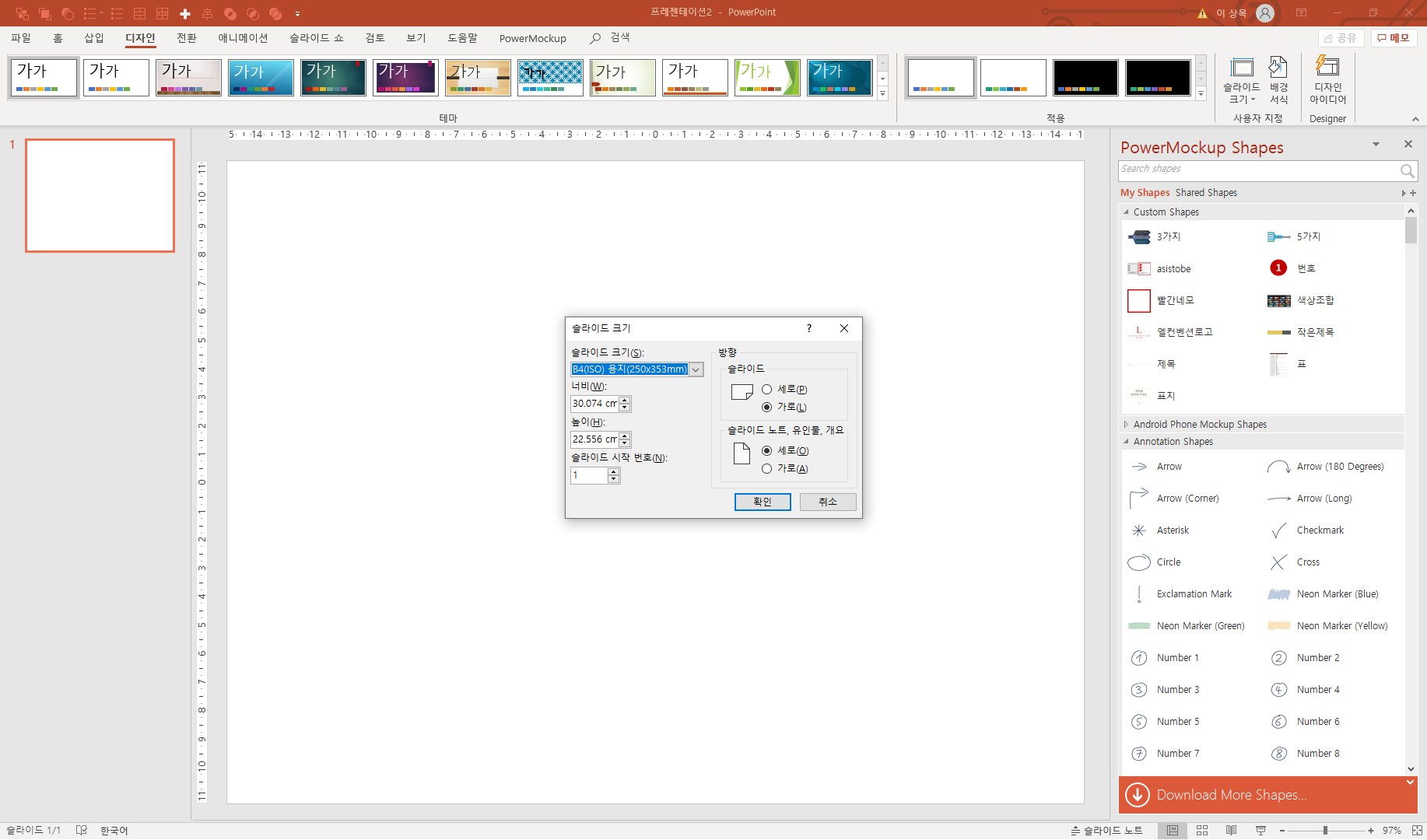Click the 공유 share button
Image resolution: width=1427 pixels, height=840 pixels.
click(x=1341, y=38)
